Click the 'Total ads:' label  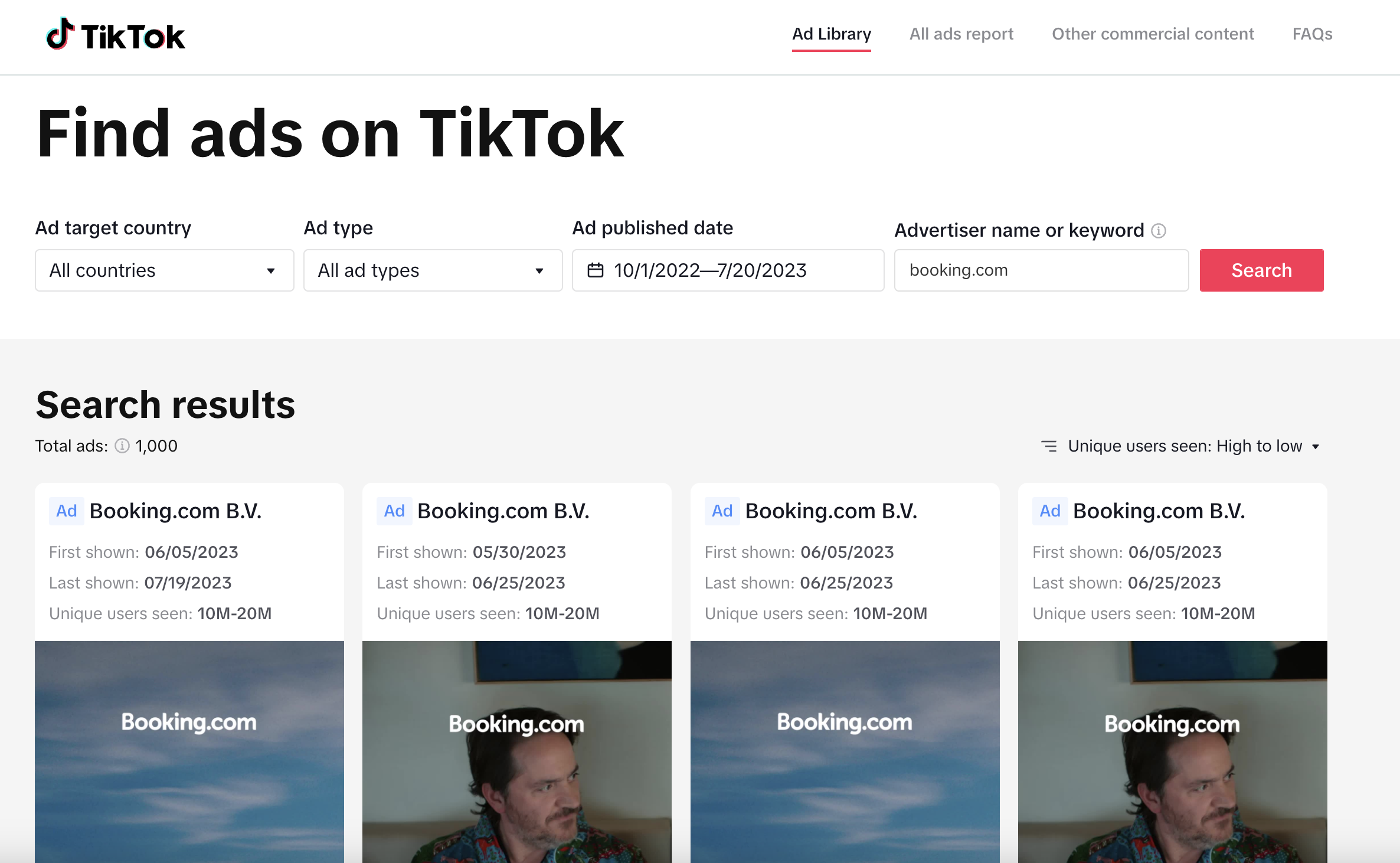tap(71, 446)
